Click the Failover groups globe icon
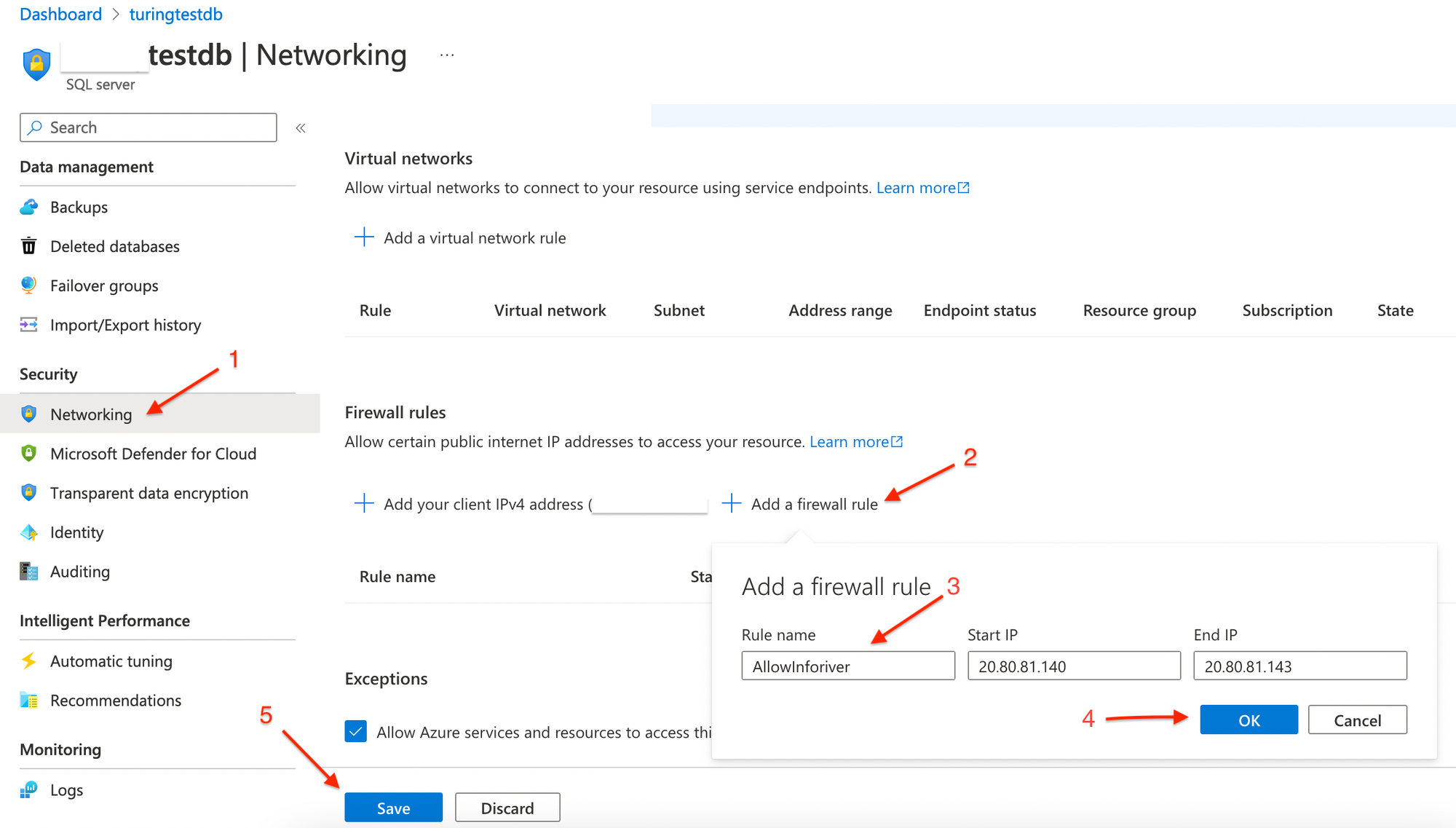 tap(29, 285)
